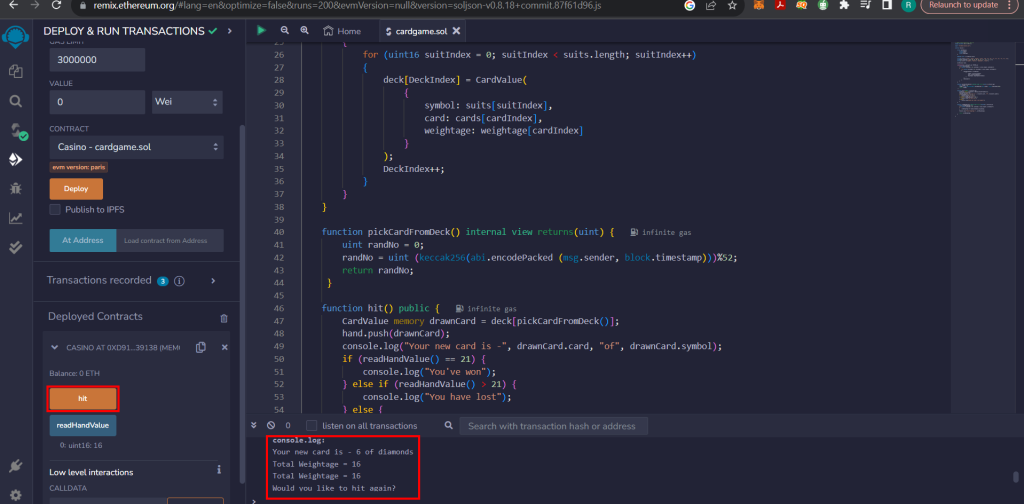This screenshot has width=1024, height=504.
Task: Click the orange hit function button
Action: tap(83, 398)
